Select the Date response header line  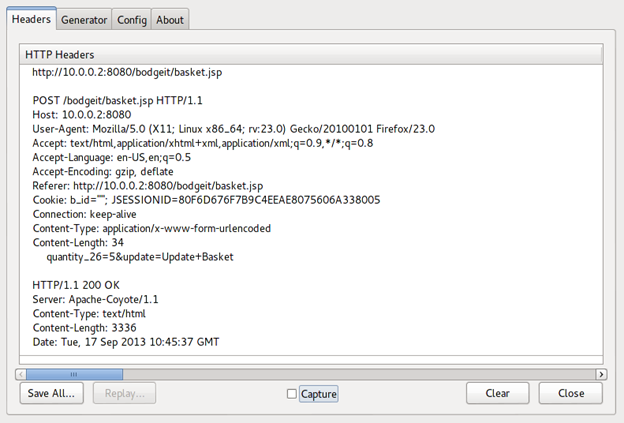(126, 341)
